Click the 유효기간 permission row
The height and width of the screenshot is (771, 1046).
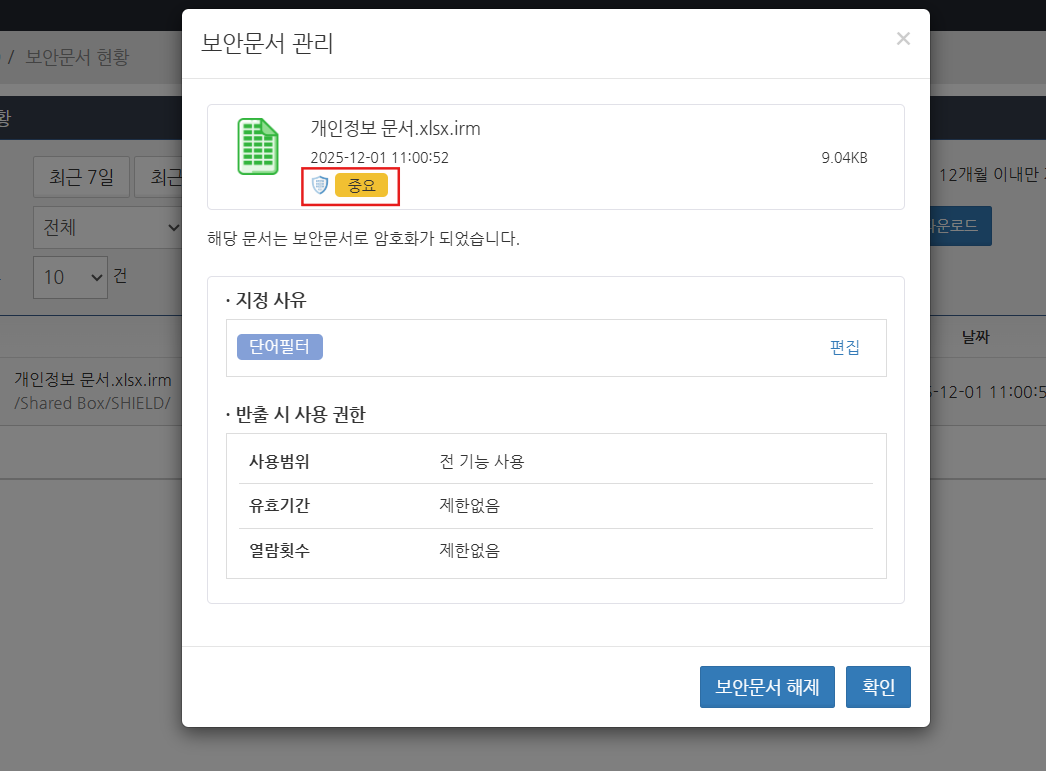(x=556, y=506)
